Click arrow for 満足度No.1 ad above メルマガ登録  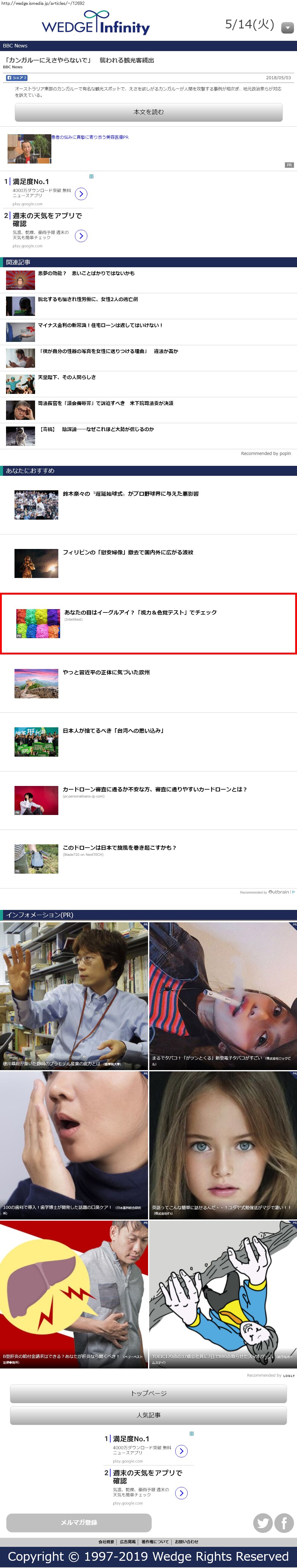point(181,1451)
